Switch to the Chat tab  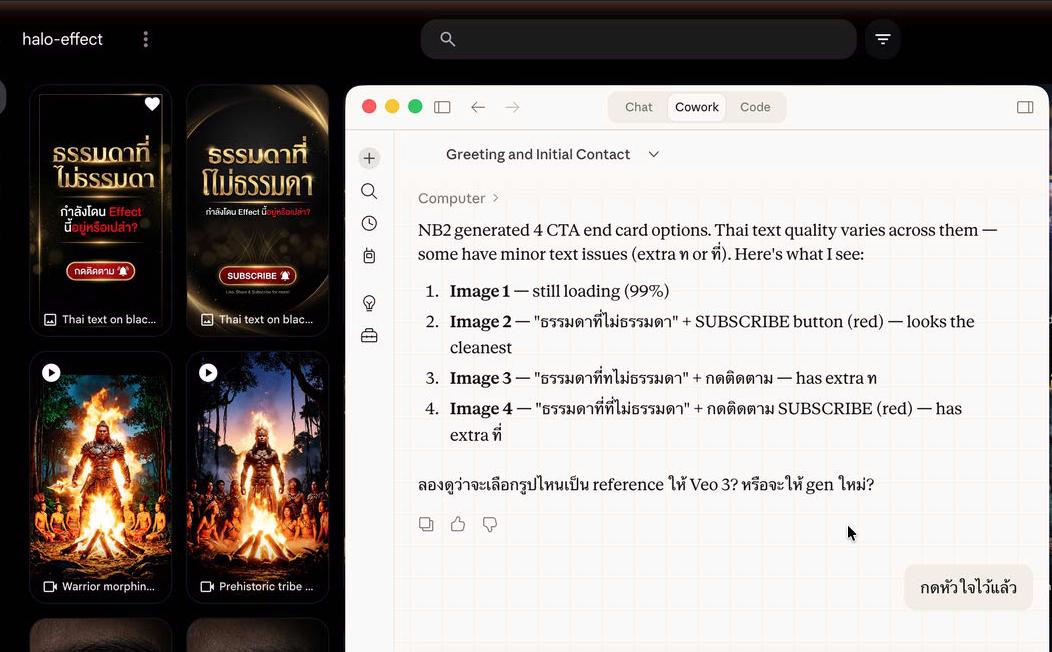click(x=638, y=107)
